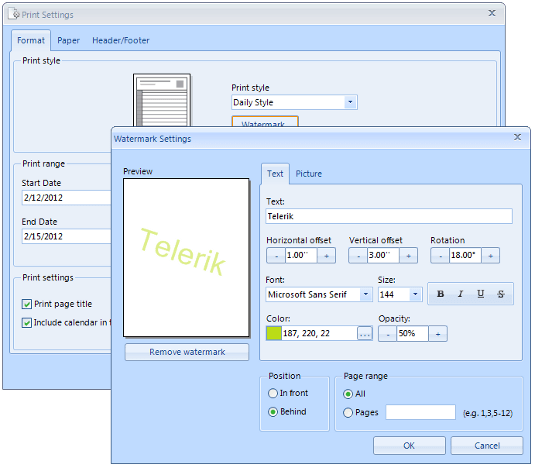
Task: Increase the Horizontal offset value
Action: coord(326,255)
